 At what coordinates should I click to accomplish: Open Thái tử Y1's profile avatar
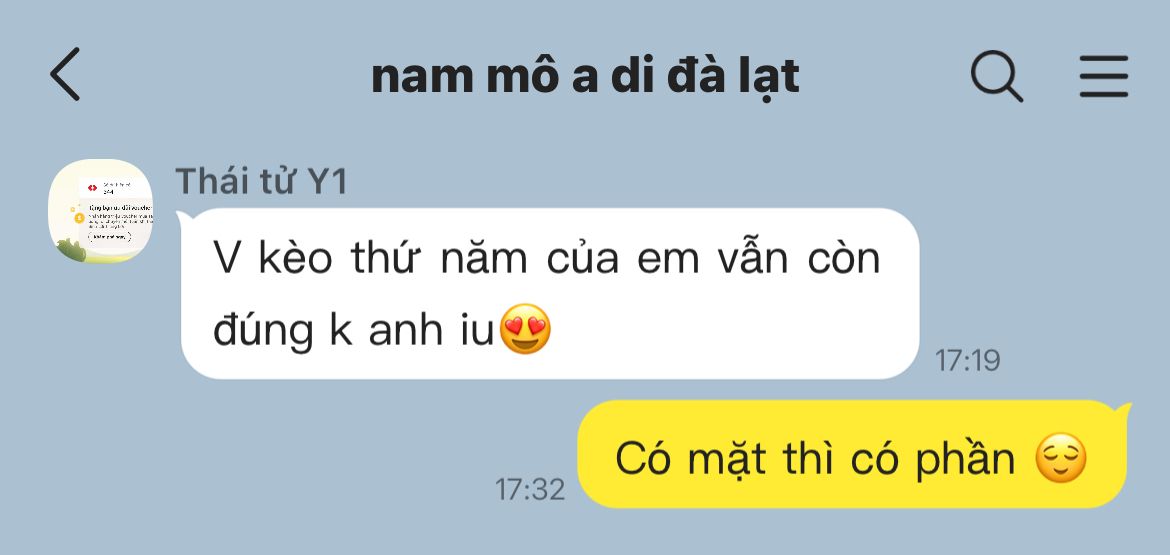point(100,211)
